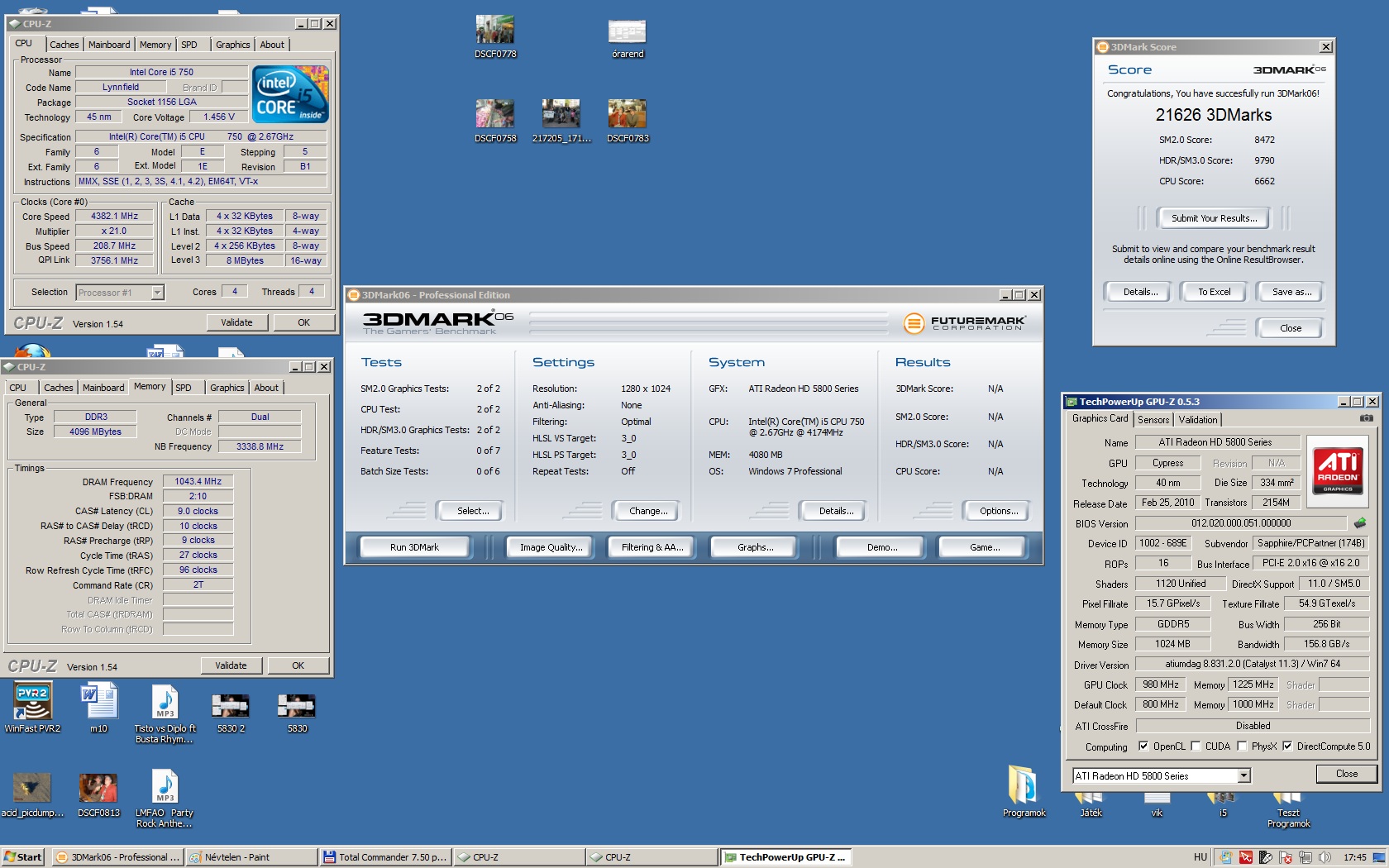This screenshot has height=868, width=1389.
Task: Click the DRAM Frequency 1043.4 MHz value
Action: 198,481
